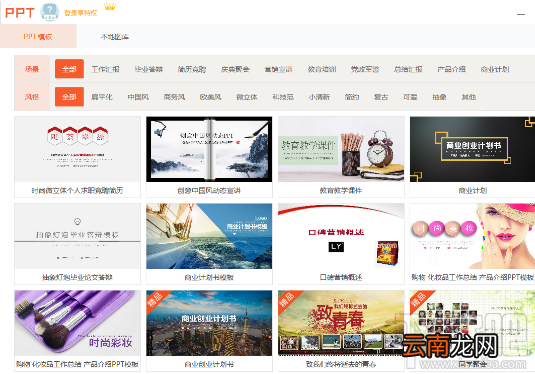Open the Chinese ink painting scroll template

coord(209,149)
